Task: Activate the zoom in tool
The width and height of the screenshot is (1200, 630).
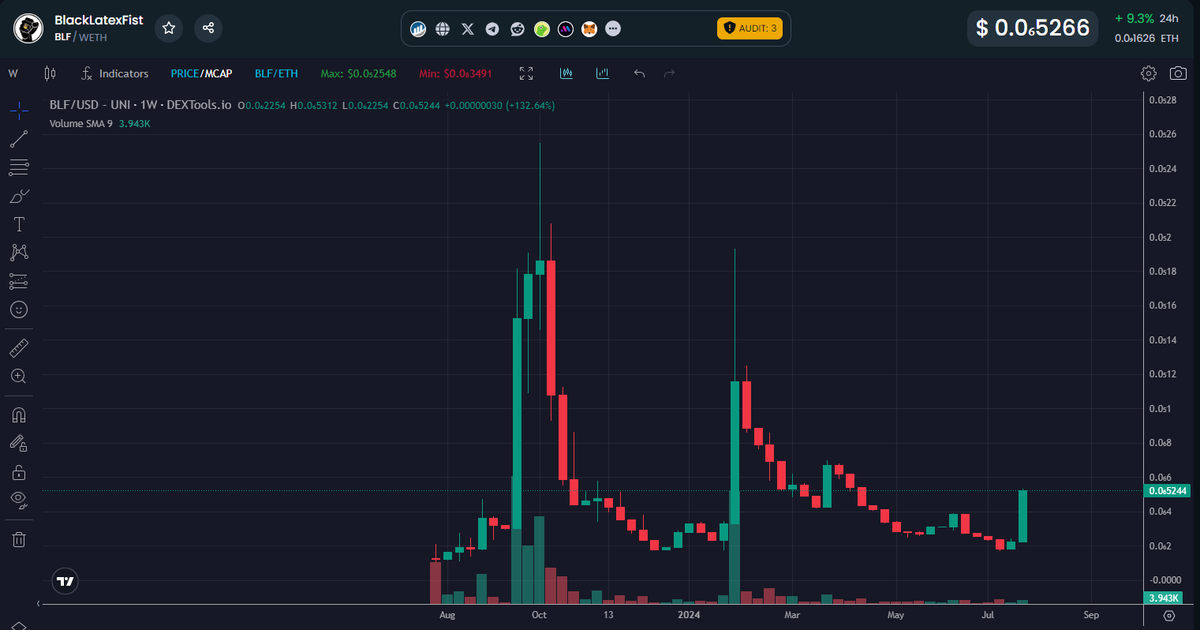Action: (18, 376)
